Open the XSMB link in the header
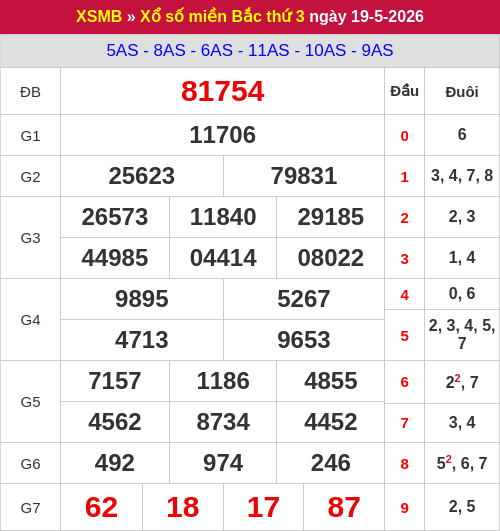Image resolution: width=500 pixels, height=531 pixels. click(99, 16)
